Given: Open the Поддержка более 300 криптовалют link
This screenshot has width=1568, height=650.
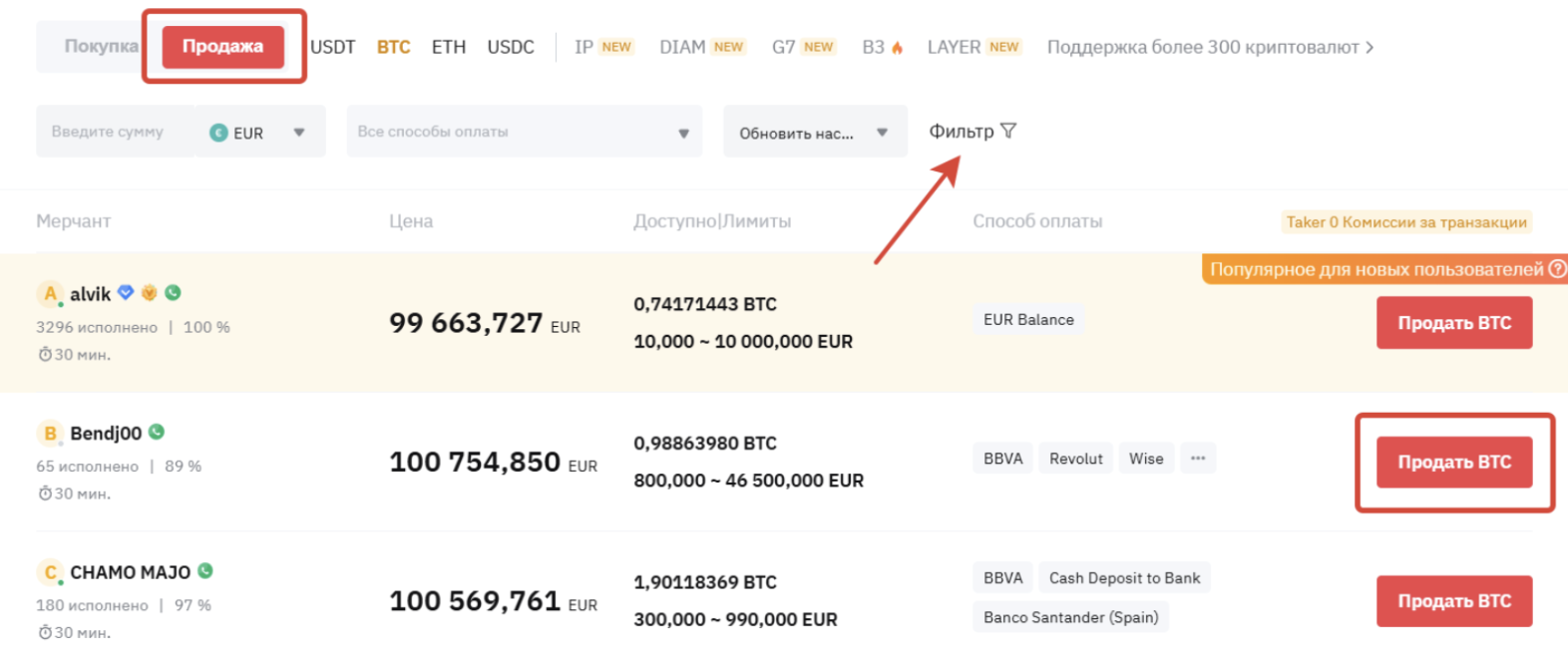Looking at the screenshot, I should point(1209,47).
